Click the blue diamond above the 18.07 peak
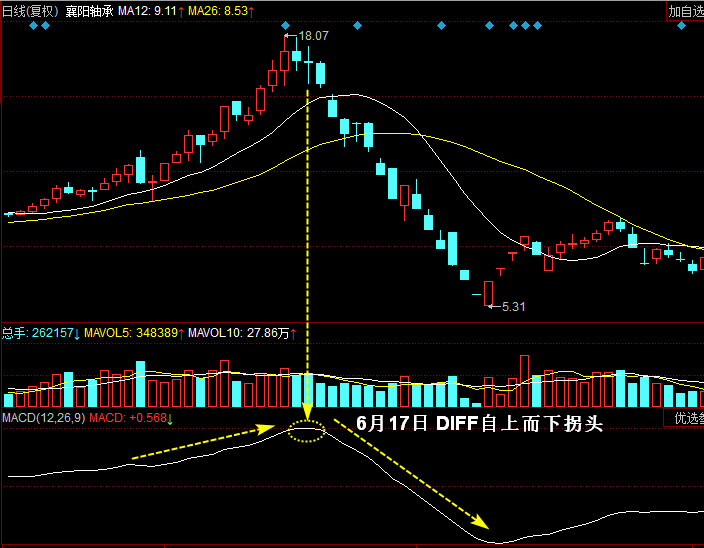The image size is (704, 548). click(286, 26)
